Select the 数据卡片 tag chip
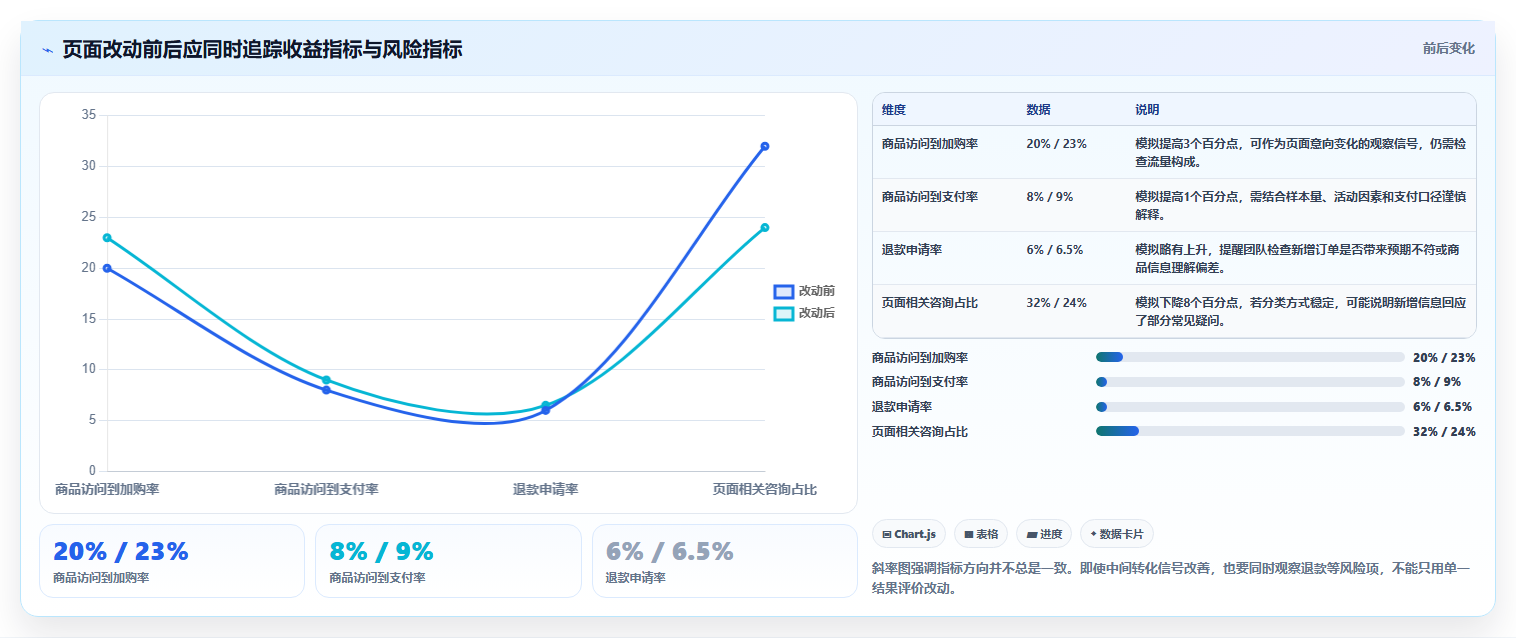The height and width of the screenshot is (638, 1516). coord(1117,534)
